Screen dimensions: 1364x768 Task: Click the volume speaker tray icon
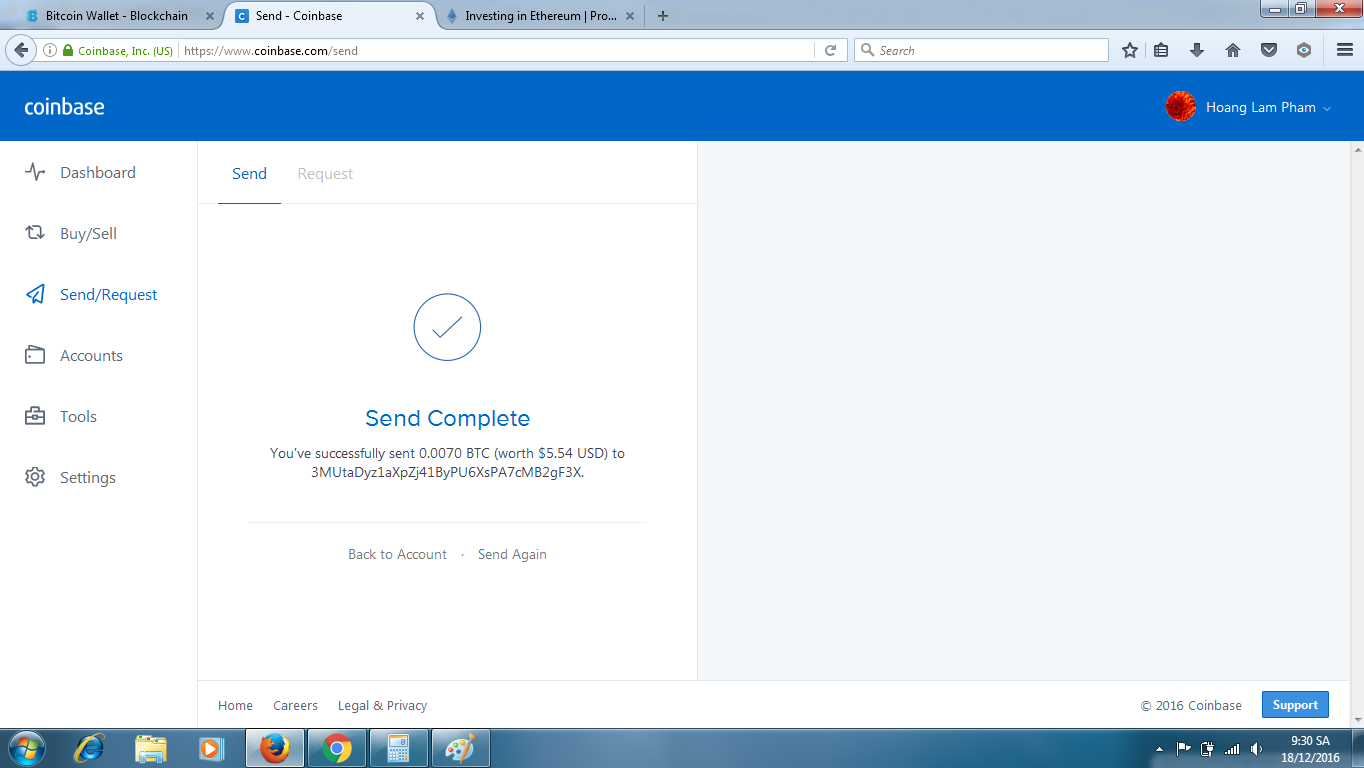click(x=1257, y=749)
